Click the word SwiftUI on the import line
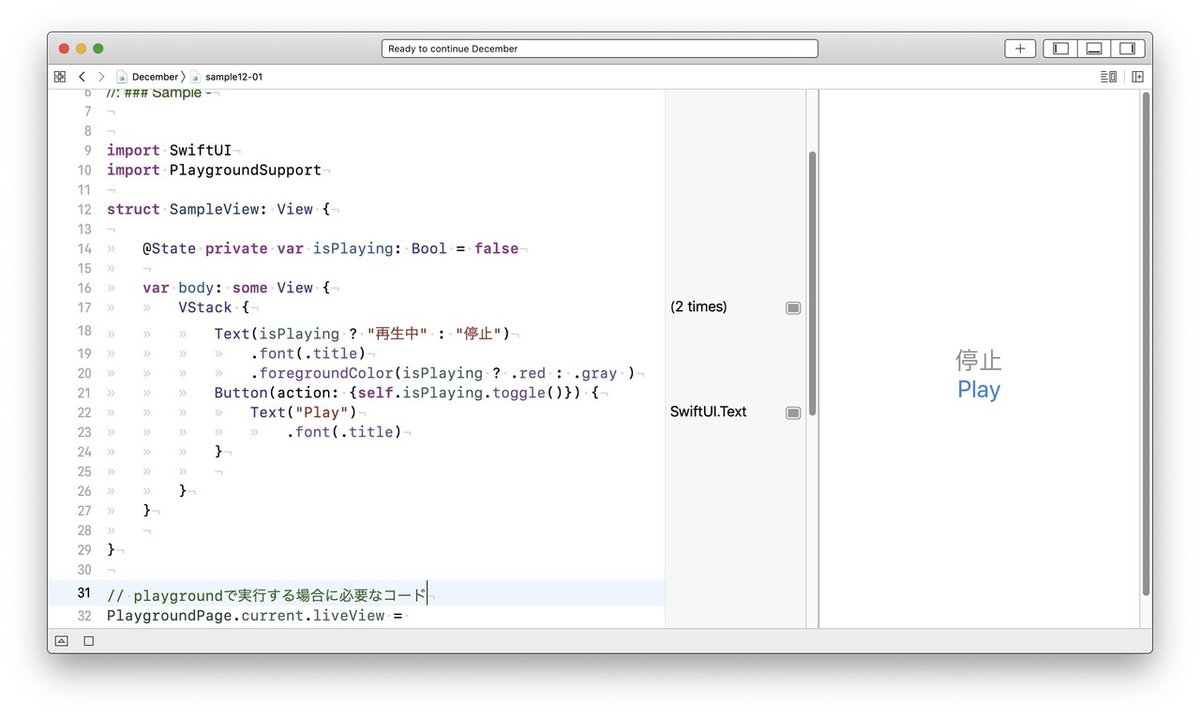This screenshot has width=1200, height=716. click(x=200, y=150)
